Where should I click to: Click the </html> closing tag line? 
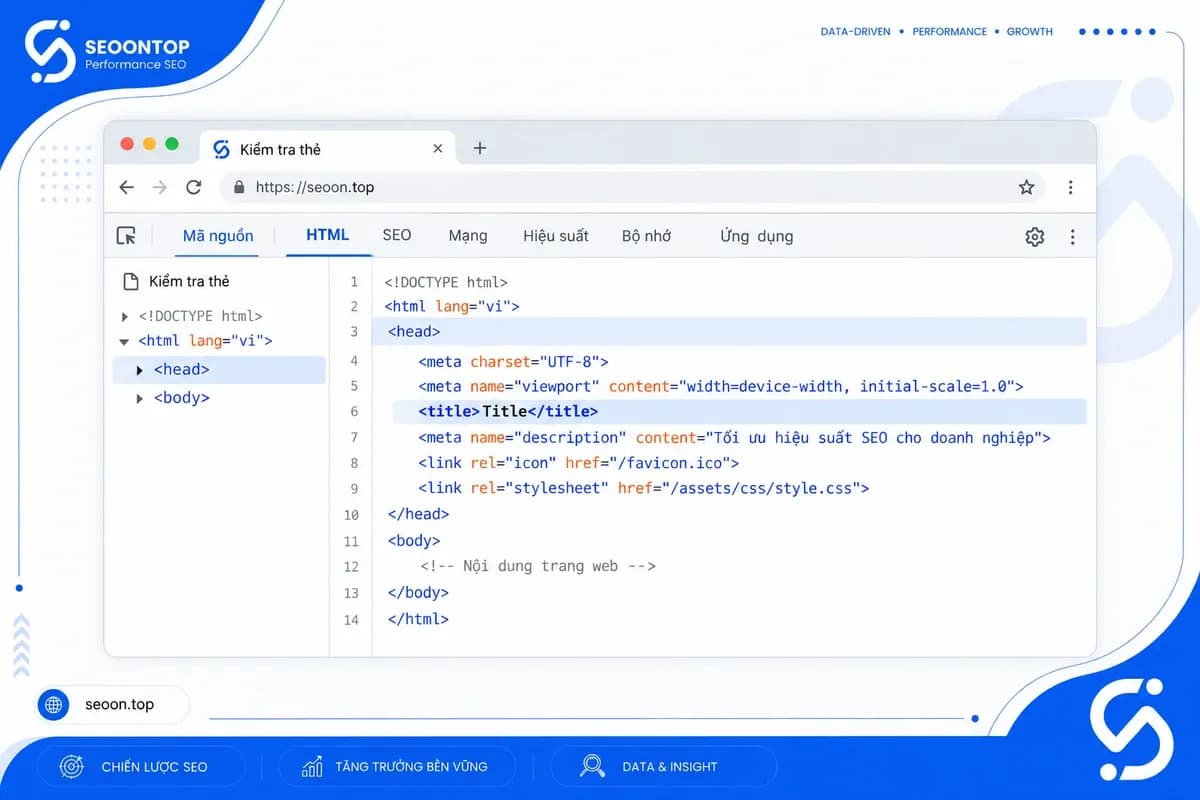click(418, 619)
